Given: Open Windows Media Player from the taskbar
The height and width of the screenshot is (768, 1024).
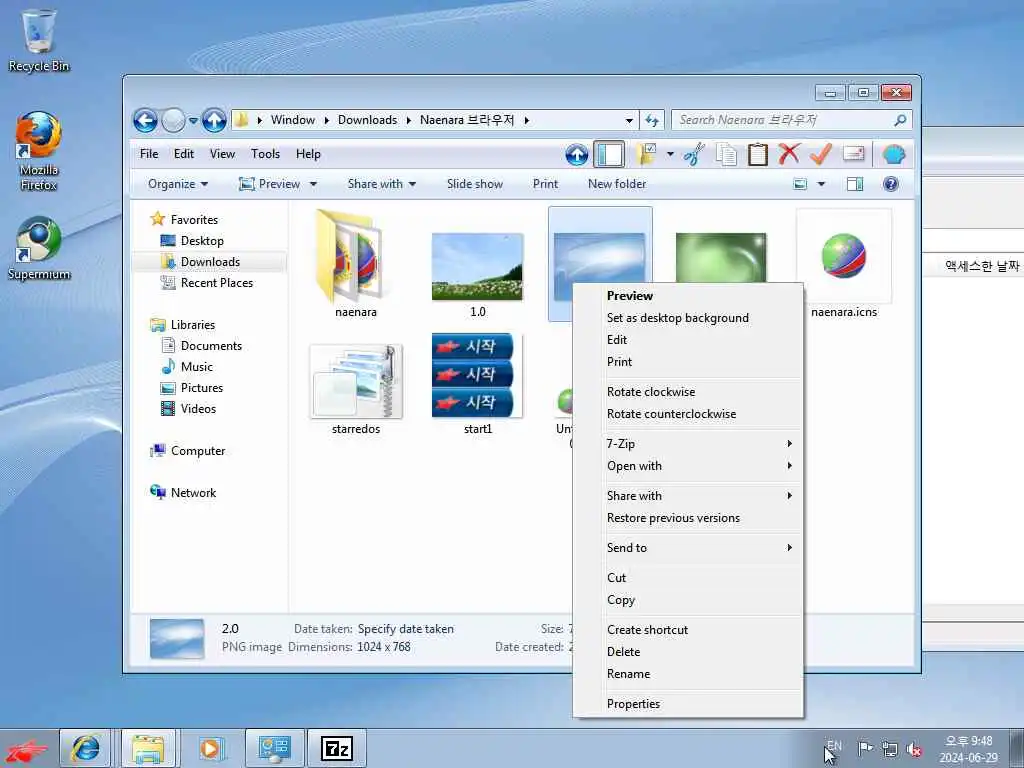Looking at the screenshot, I should point(211,748).
